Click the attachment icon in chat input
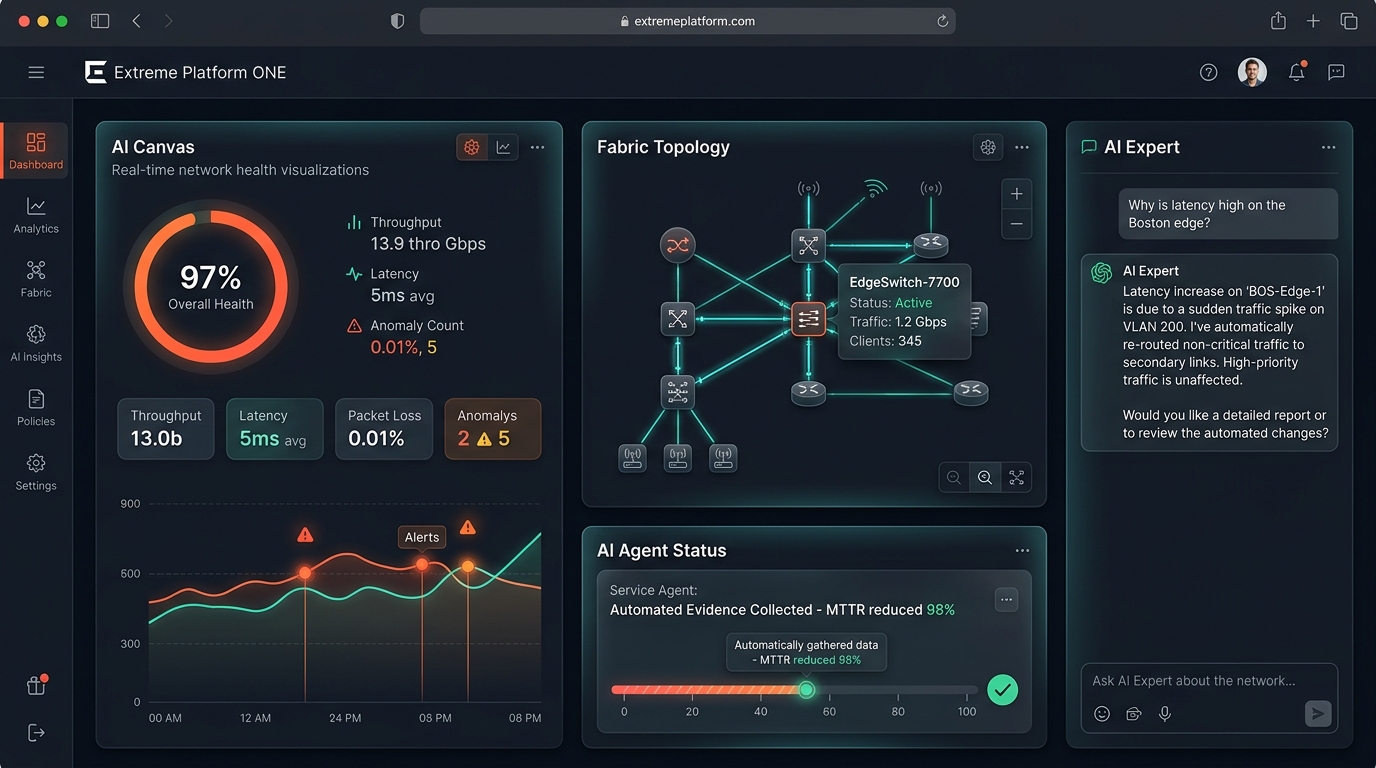This screenshot has width=1376, height=768. (1134, 714)
